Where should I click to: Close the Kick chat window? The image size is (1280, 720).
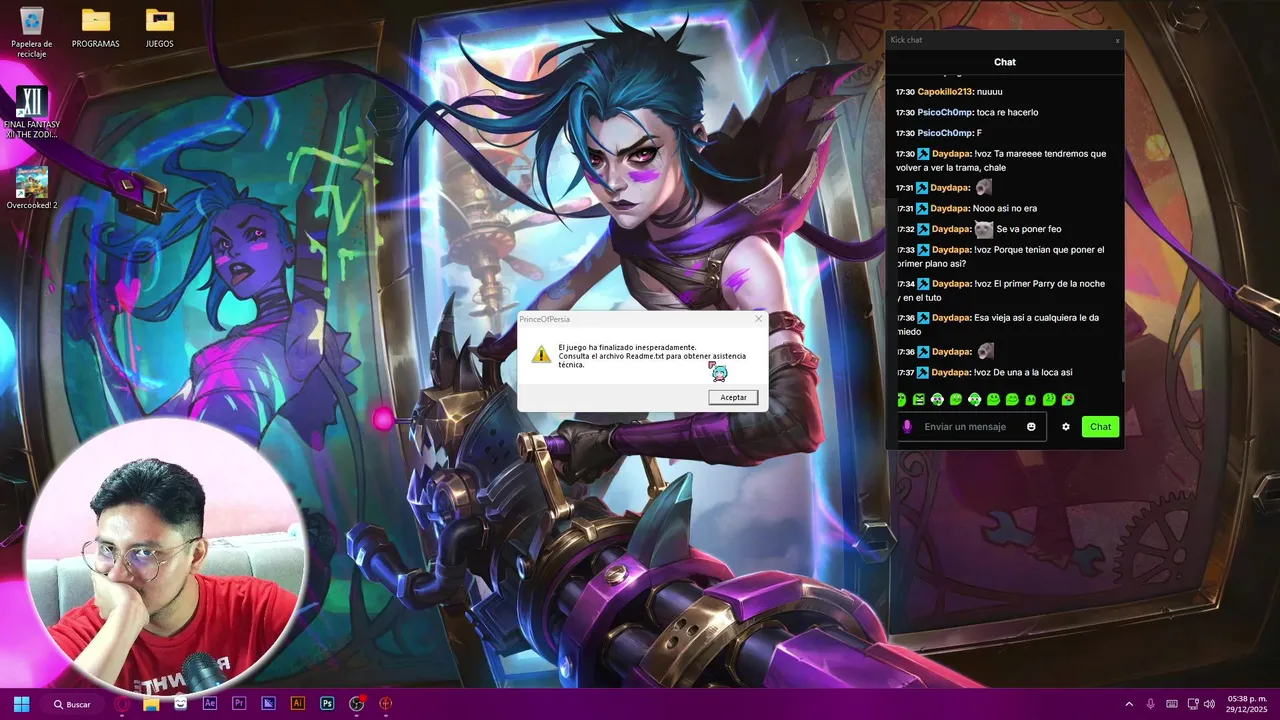[x=1118, y=41]
